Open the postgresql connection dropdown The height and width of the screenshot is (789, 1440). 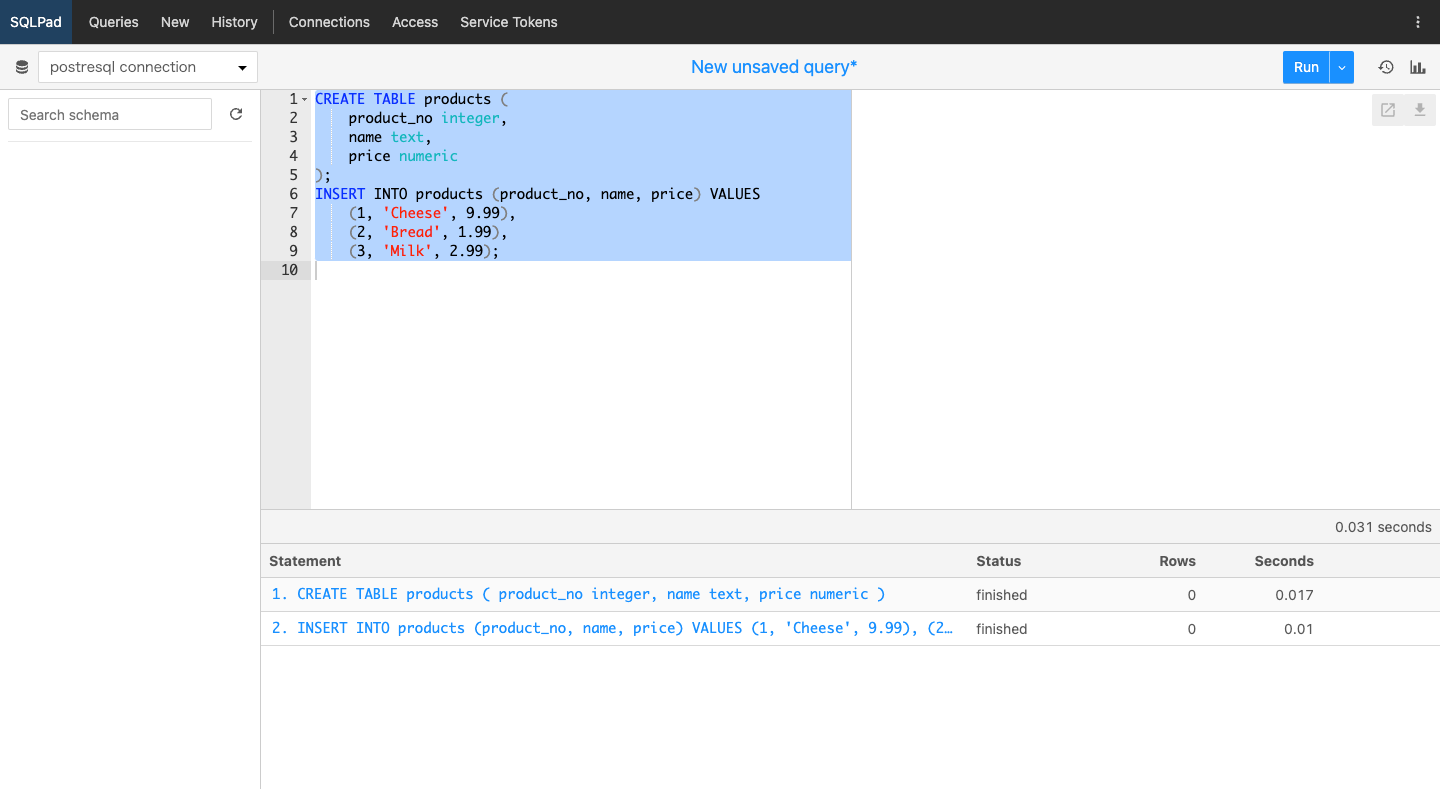pos(148,67)
